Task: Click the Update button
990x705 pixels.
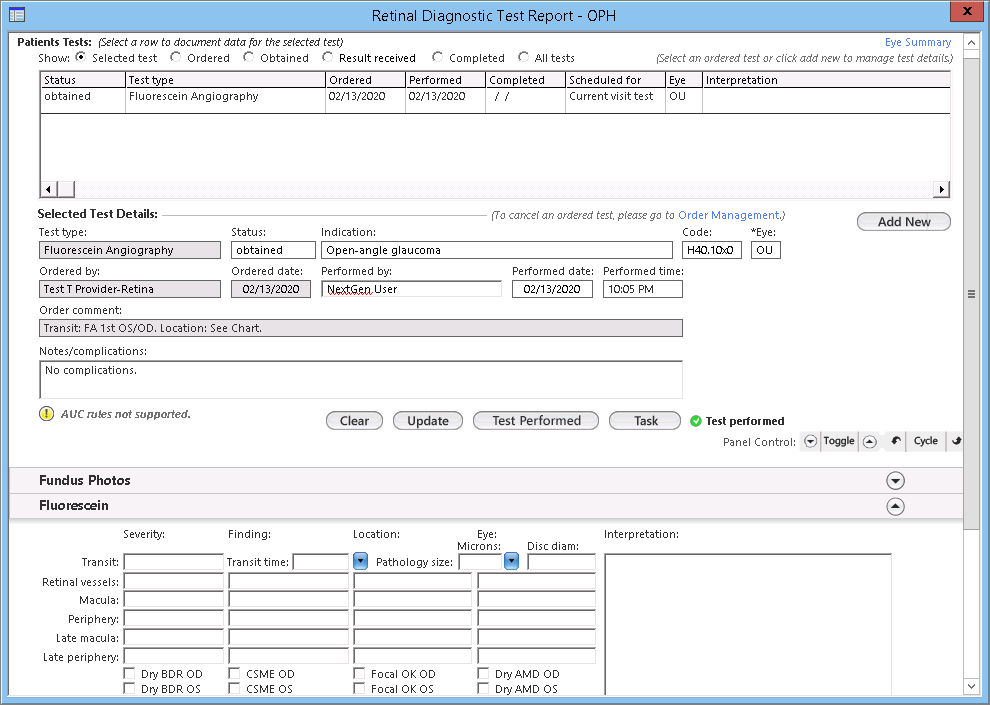Action: tap(428, 421)
